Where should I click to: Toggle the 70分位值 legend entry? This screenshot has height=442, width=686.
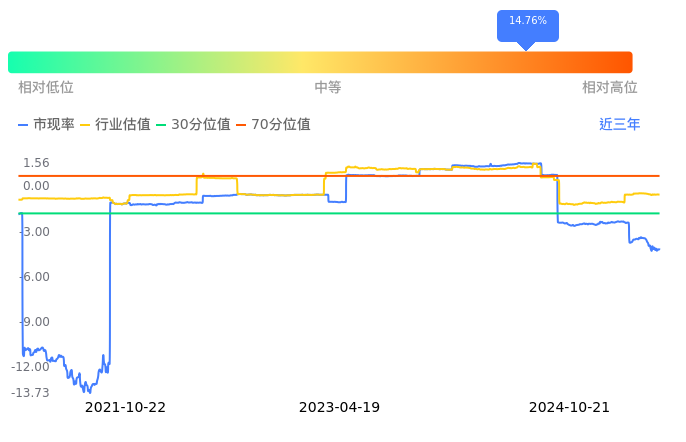pyautogui.click(x=273, y=125)
